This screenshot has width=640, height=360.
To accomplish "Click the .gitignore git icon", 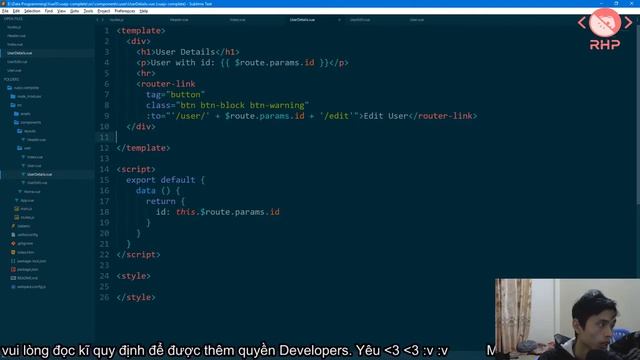I will tap(13, 243).
